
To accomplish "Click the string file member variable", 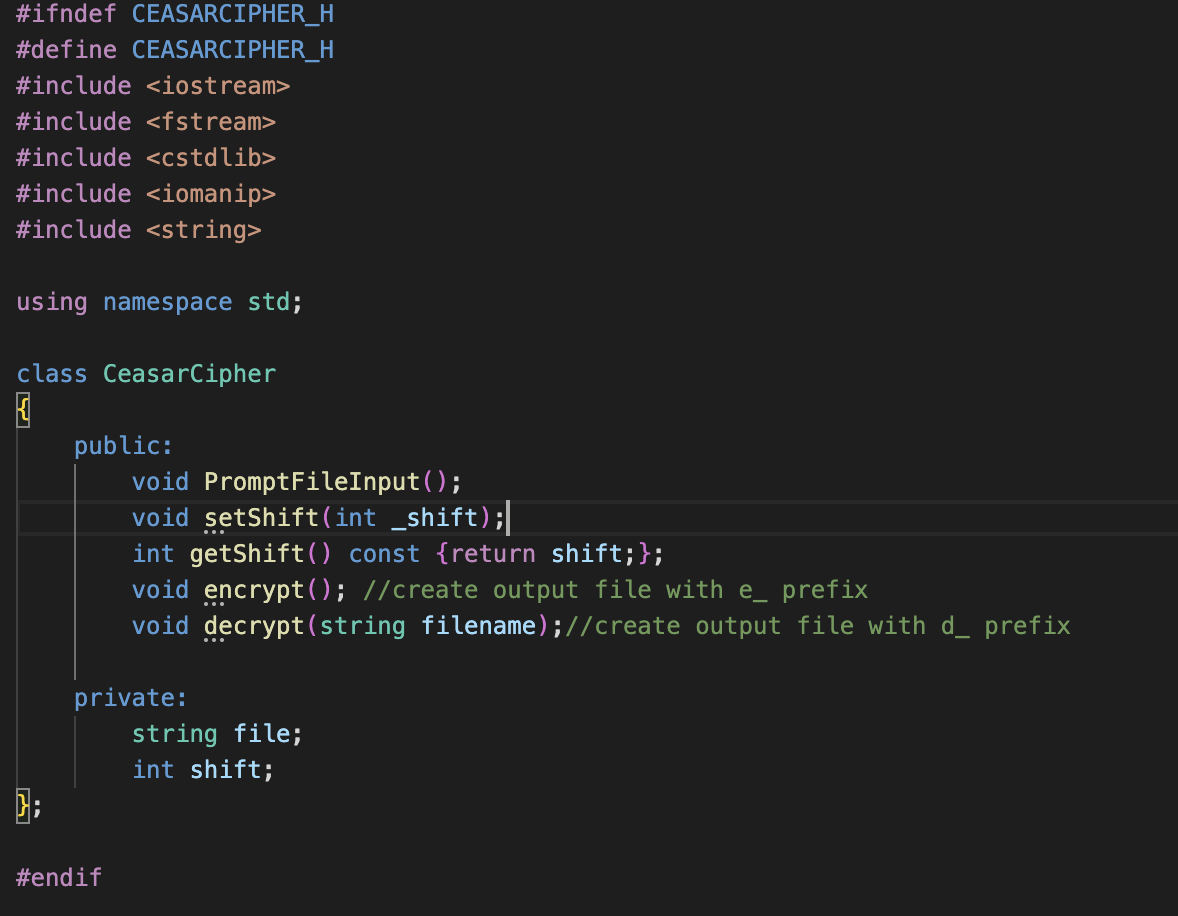I will click(x=217, y=733).
